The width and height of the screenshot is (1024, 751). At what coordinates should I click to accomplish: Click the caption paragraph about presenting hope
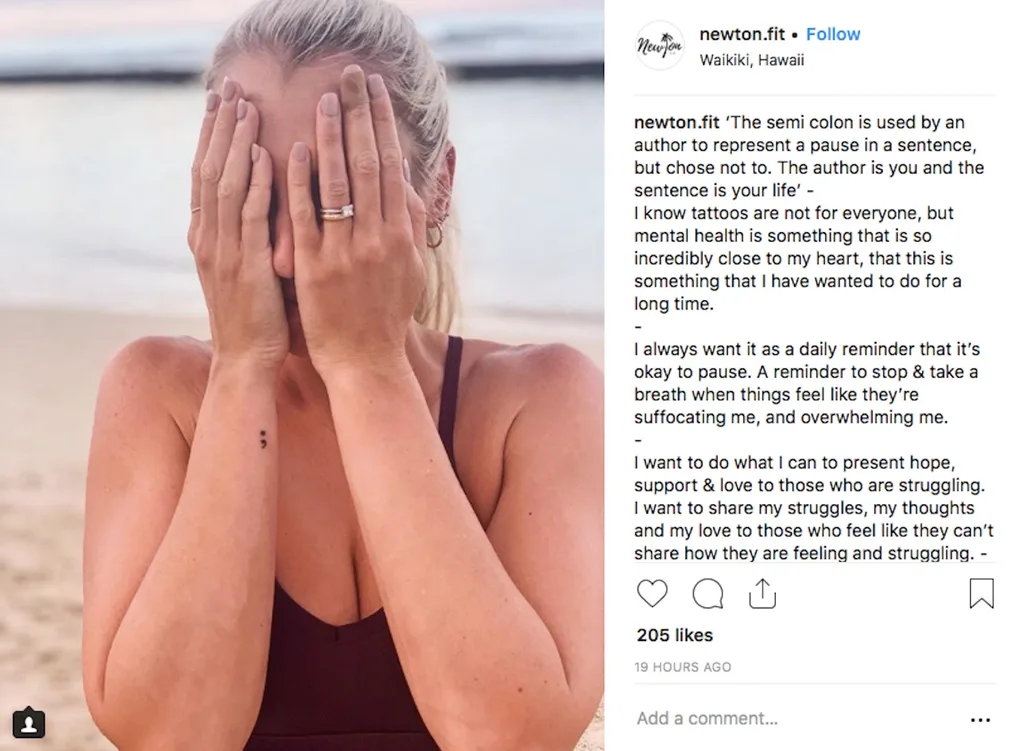[x=810, y=508]
